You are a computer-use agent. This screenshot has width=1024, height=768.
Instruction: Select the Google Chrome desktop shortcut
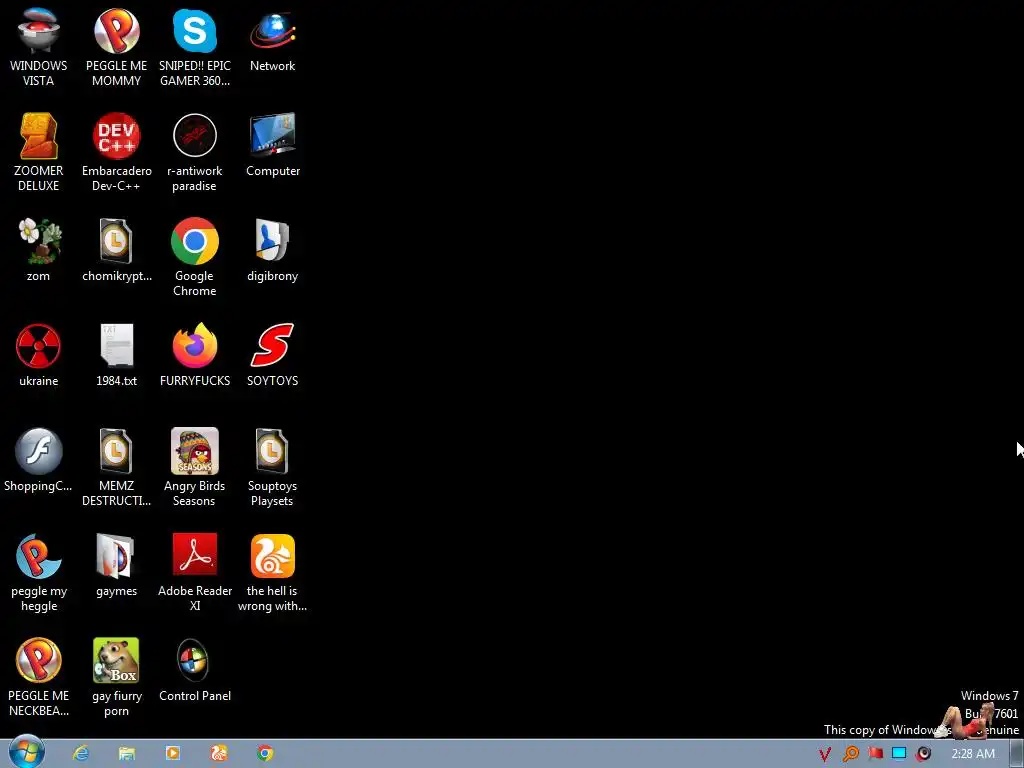pyautogui.click(x=195, y=257)
